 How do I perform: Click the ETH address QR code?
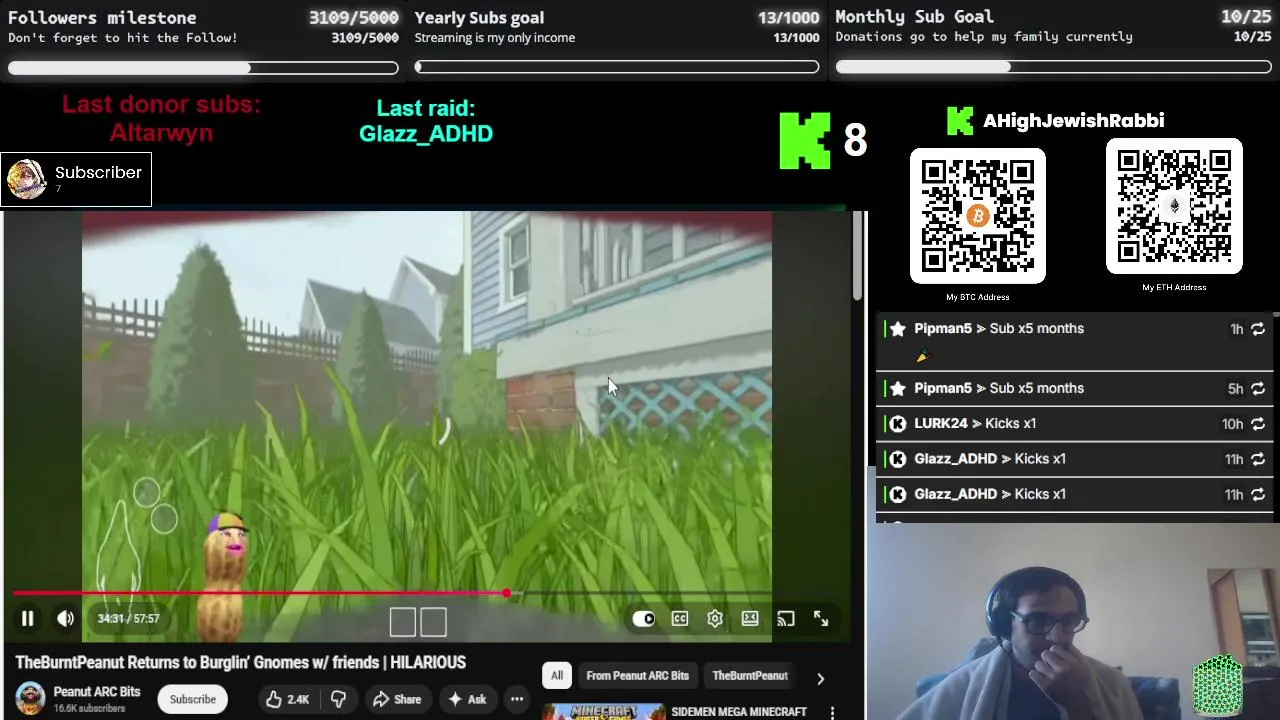coord(1174,206)
